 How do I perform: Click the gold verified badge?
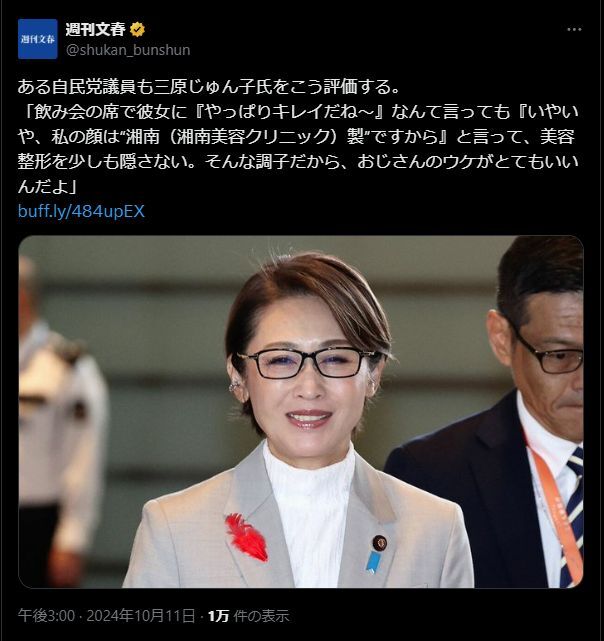137,29
